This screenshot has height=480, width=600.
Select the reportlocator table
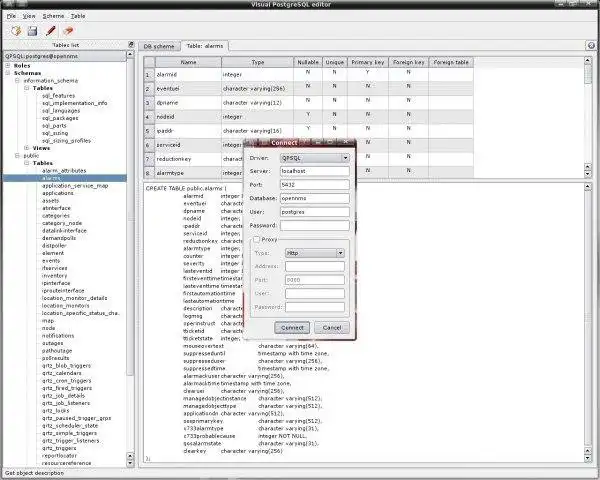[x=59, y=456]
